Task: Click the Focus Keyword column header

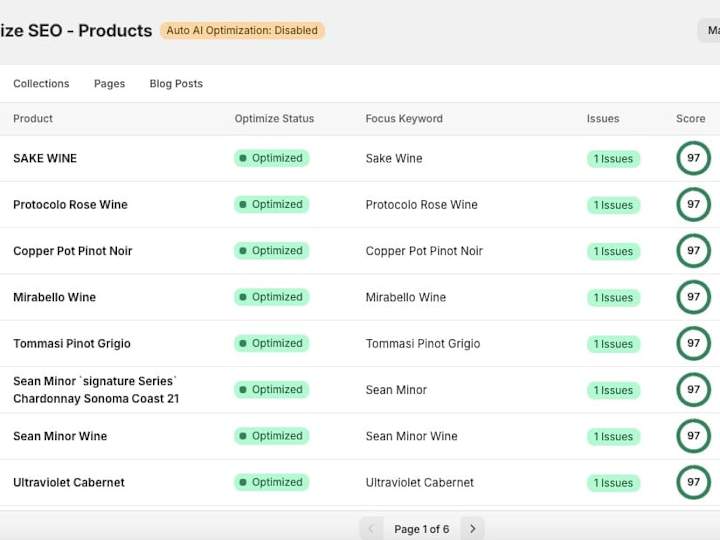Action: (404, 118)
